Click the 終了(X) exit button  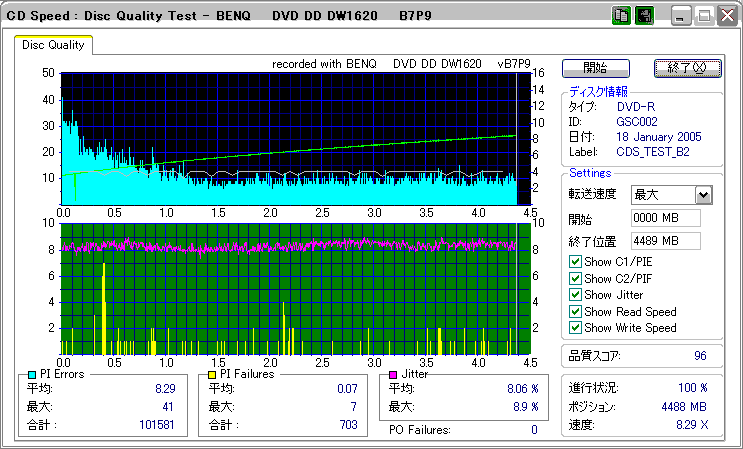click(x=688, y=68)
